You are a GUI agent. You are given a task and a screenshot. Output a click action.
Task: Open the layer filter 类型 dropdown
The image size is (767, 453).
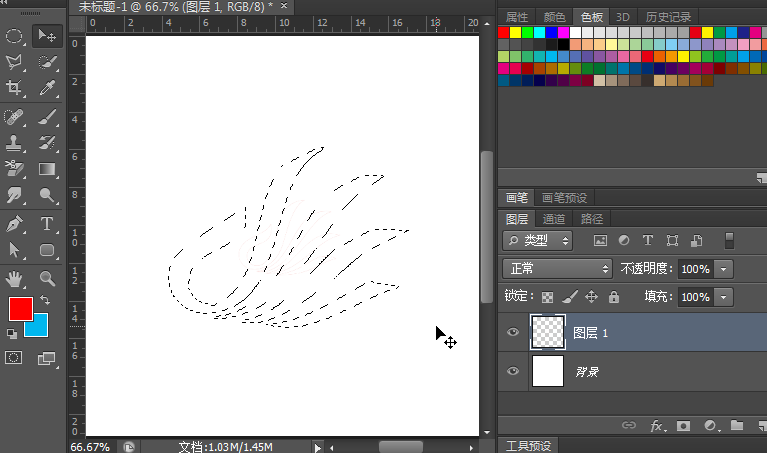point(538,240)
